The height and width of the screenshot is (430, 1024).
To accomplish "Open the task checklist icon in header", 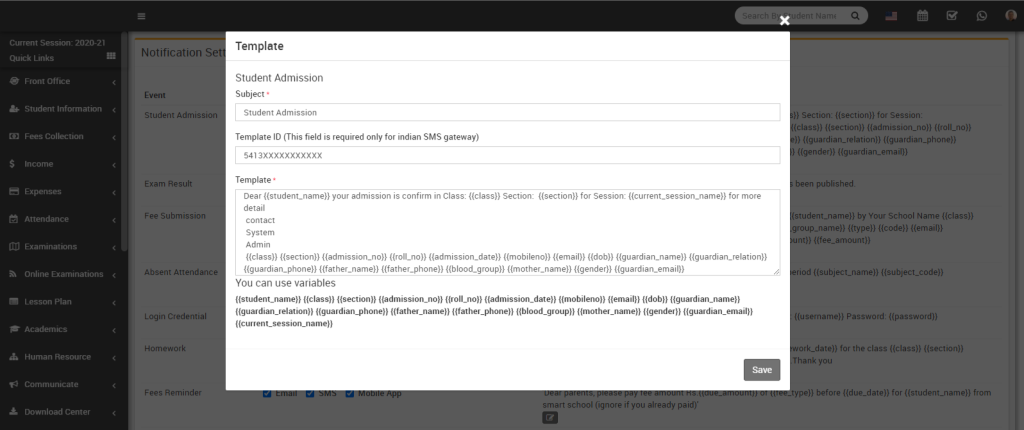I will click(952, 16).
